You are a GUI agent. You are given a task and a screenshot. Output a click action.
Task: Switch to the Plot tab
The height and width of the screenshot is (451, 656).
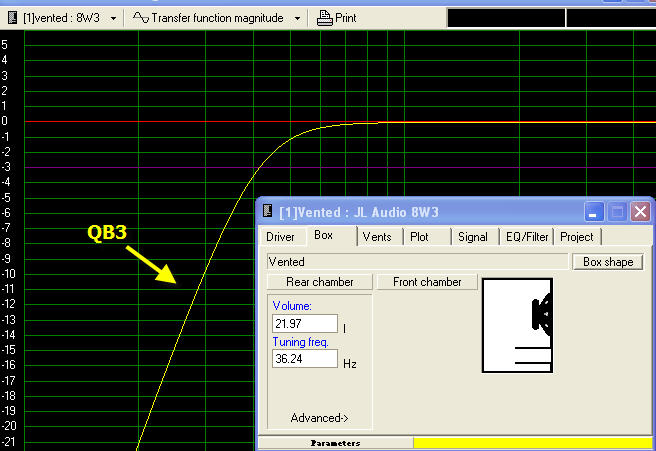coord(419,237)
